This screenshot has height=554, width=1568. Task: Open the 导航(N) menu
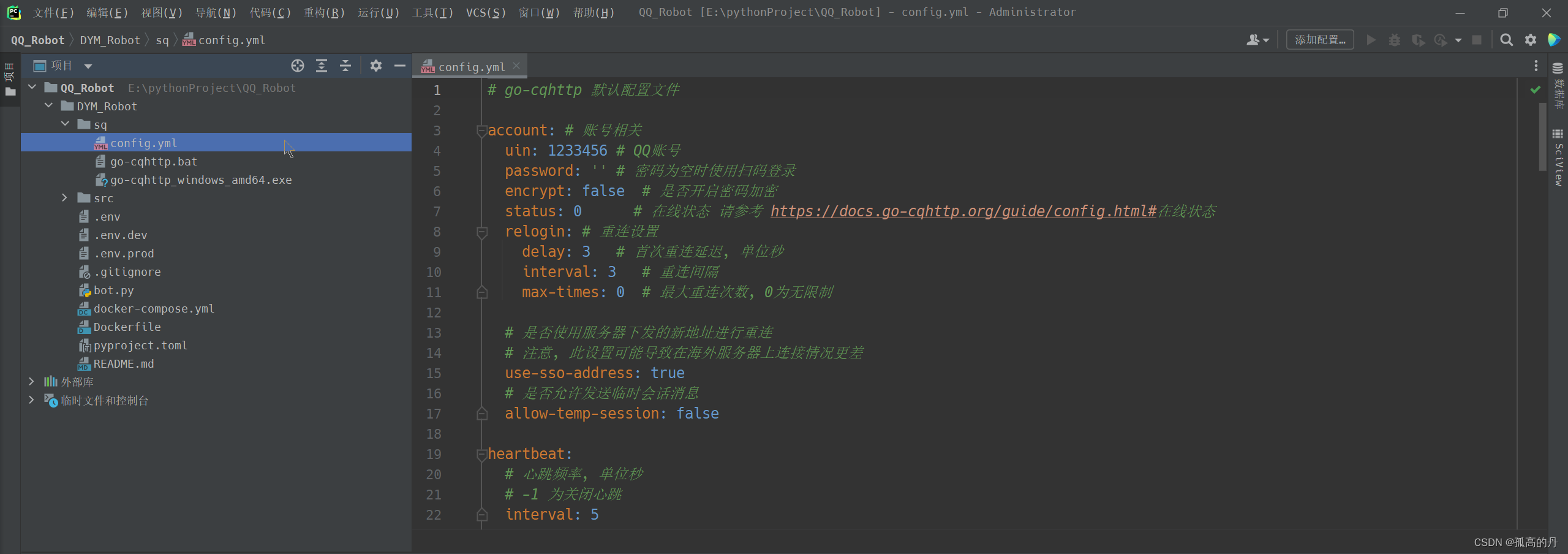click(216, 12)
